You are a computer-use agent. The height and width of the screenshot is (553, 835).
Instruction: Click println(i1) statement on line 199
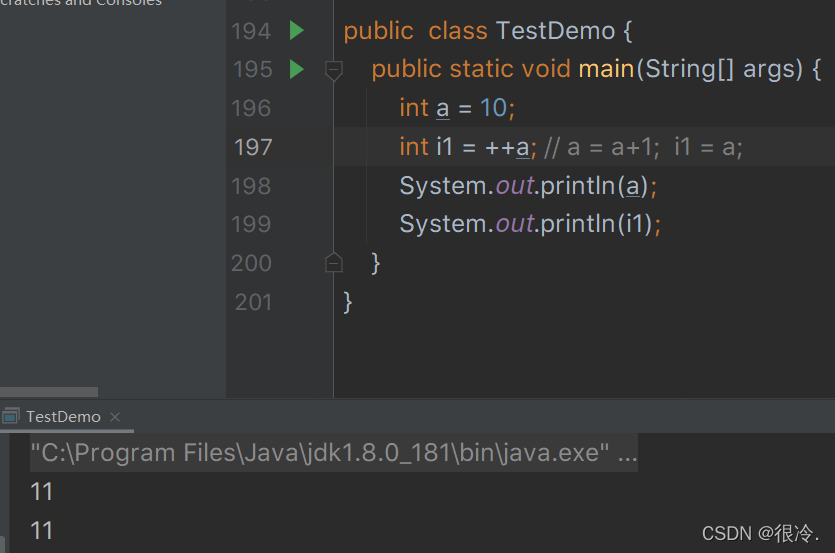[x=530, y=224]
